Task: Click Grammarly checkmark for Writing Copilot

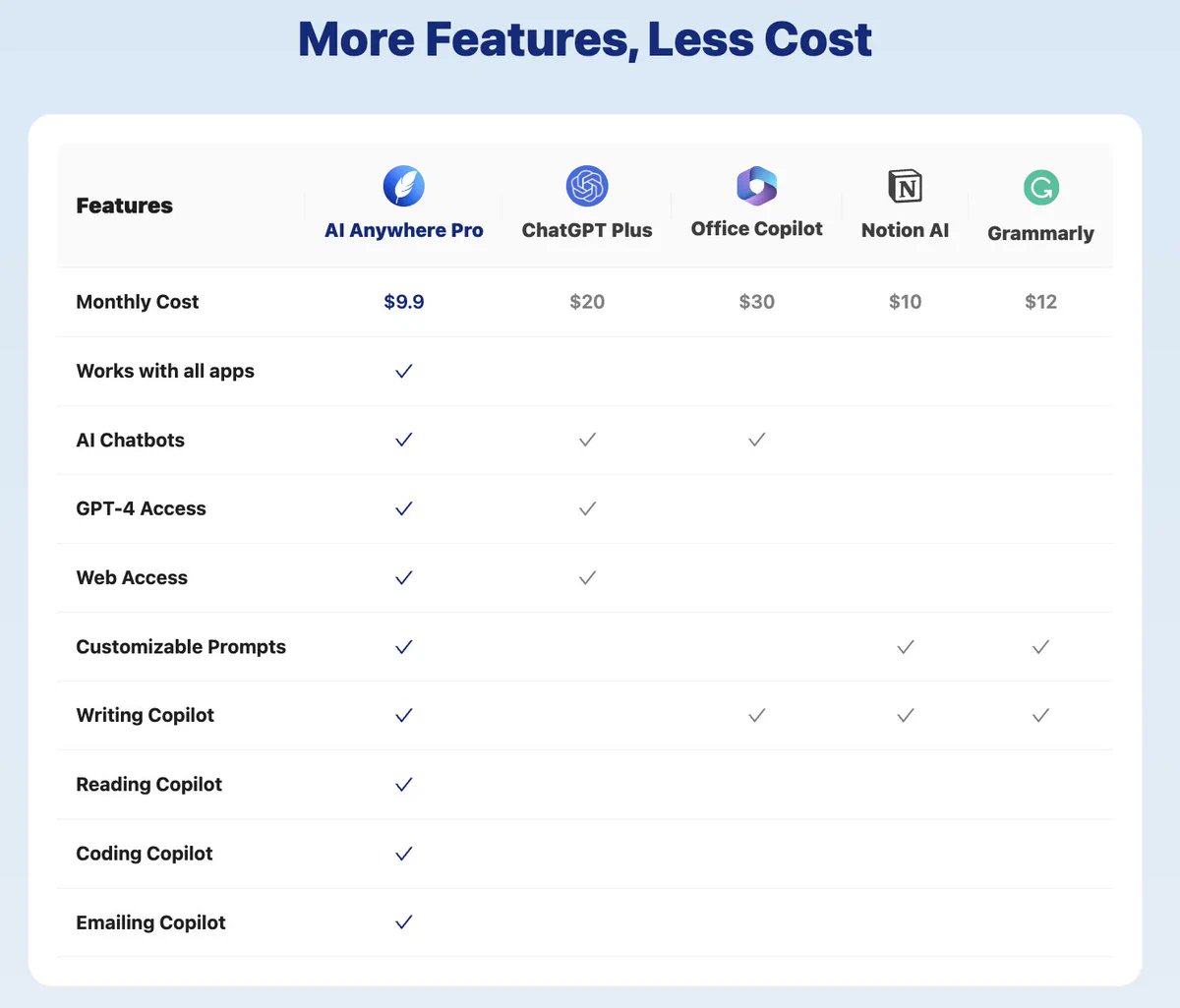Action: pos(1040,716)
